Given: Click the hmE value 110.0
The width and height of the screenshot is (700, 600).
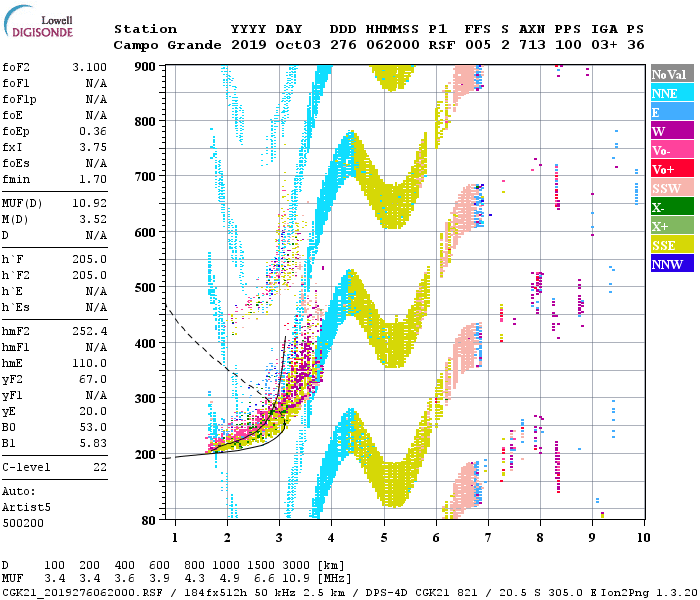Looking at the screenshot, I should pyautogui.click(x=89, y=363).
